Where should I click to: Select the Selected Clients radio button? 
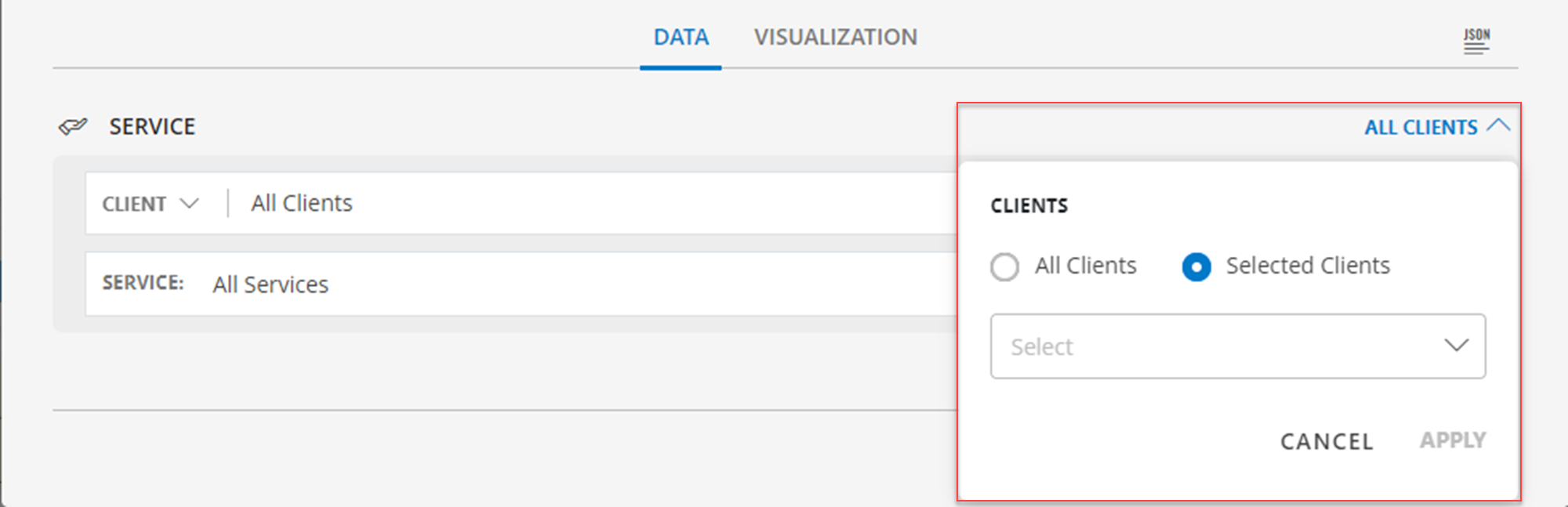pos(1196,267)
